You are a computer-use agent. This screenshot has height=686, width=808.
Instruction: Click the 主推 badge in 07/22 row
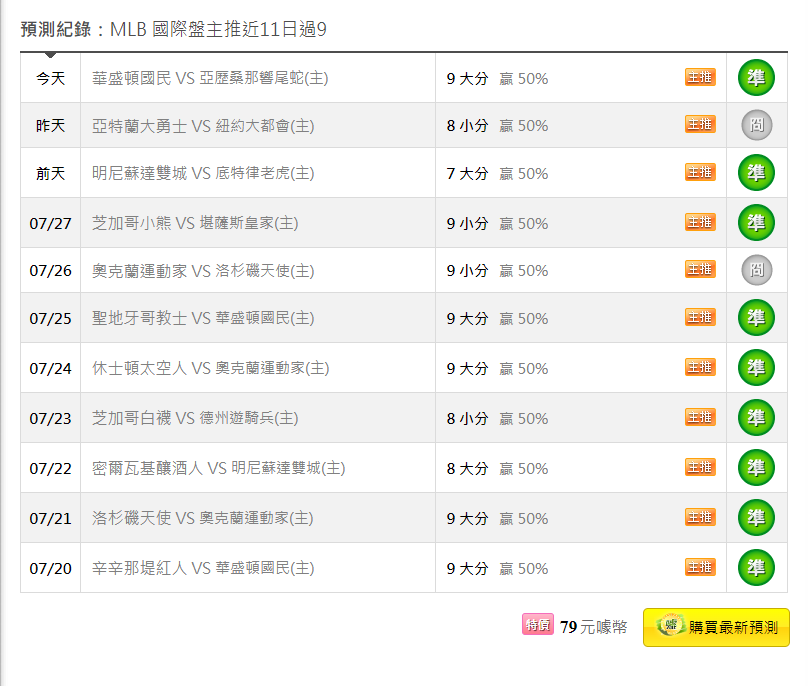pyautogui.click(x=700, y=466)
